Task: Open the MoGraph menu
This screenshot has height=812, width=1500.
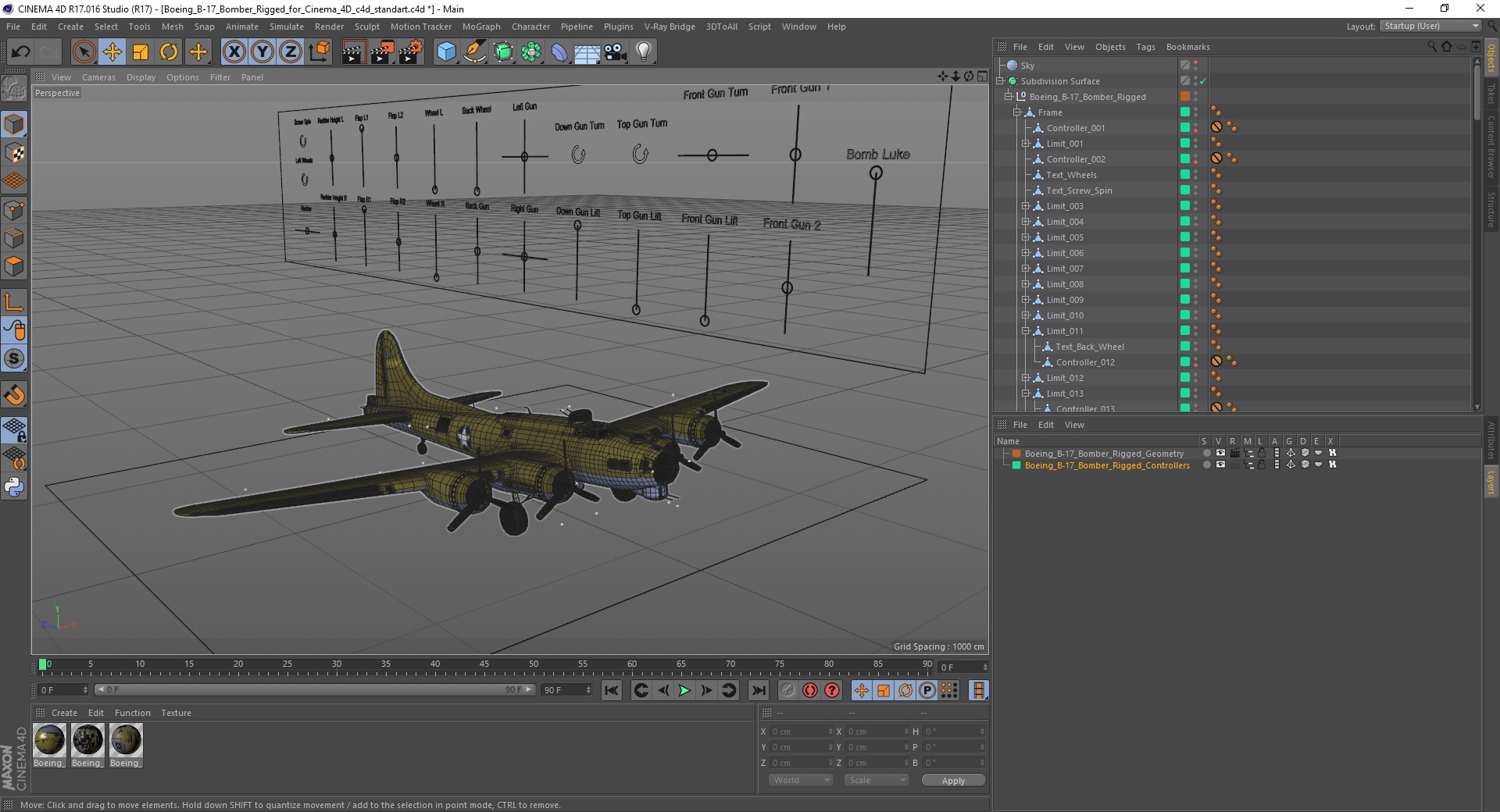Action: tap(481, 27)
